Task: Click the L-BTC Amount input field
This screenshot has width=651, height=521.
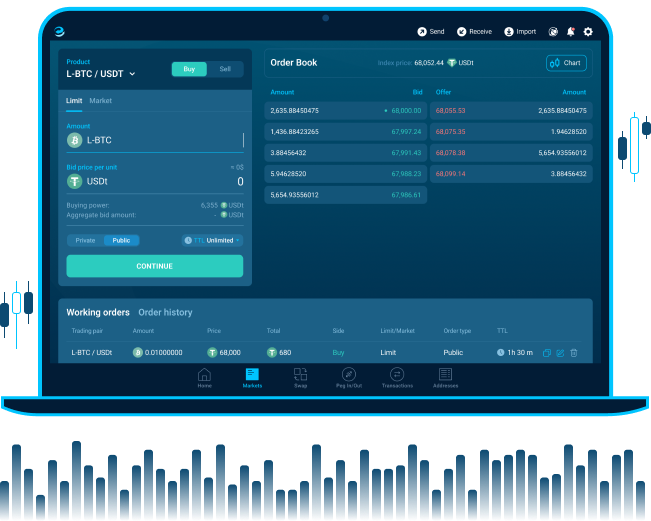Action: [155, 140]
